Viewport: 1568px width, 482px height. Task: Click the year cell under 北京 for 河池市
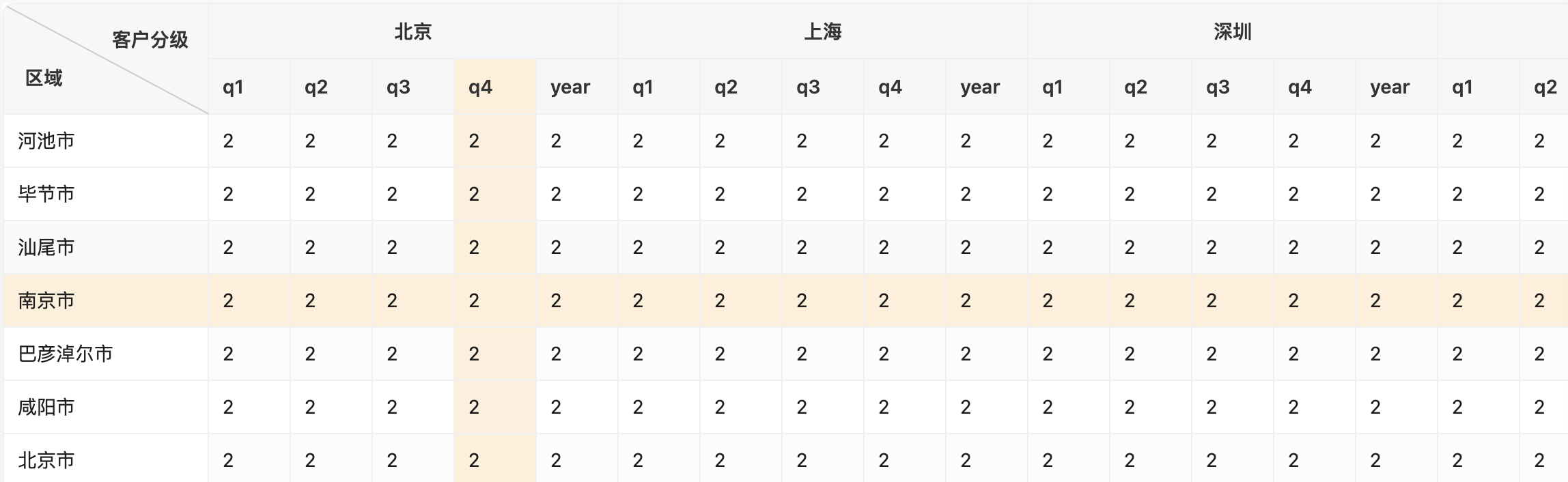pyautogui.click(x=555, y=139)
